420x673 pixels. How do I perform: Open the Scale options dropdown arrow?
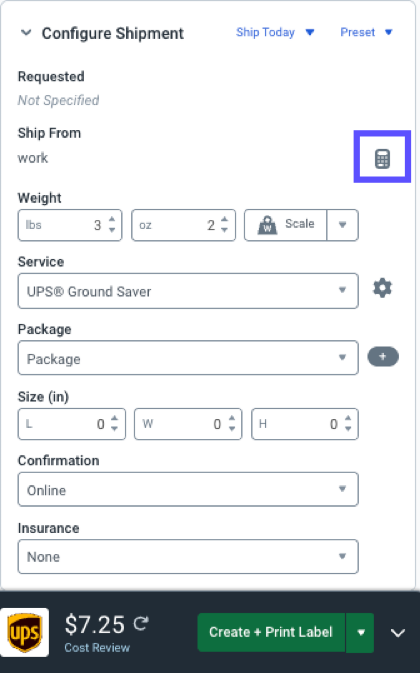[x=342, y=225]
